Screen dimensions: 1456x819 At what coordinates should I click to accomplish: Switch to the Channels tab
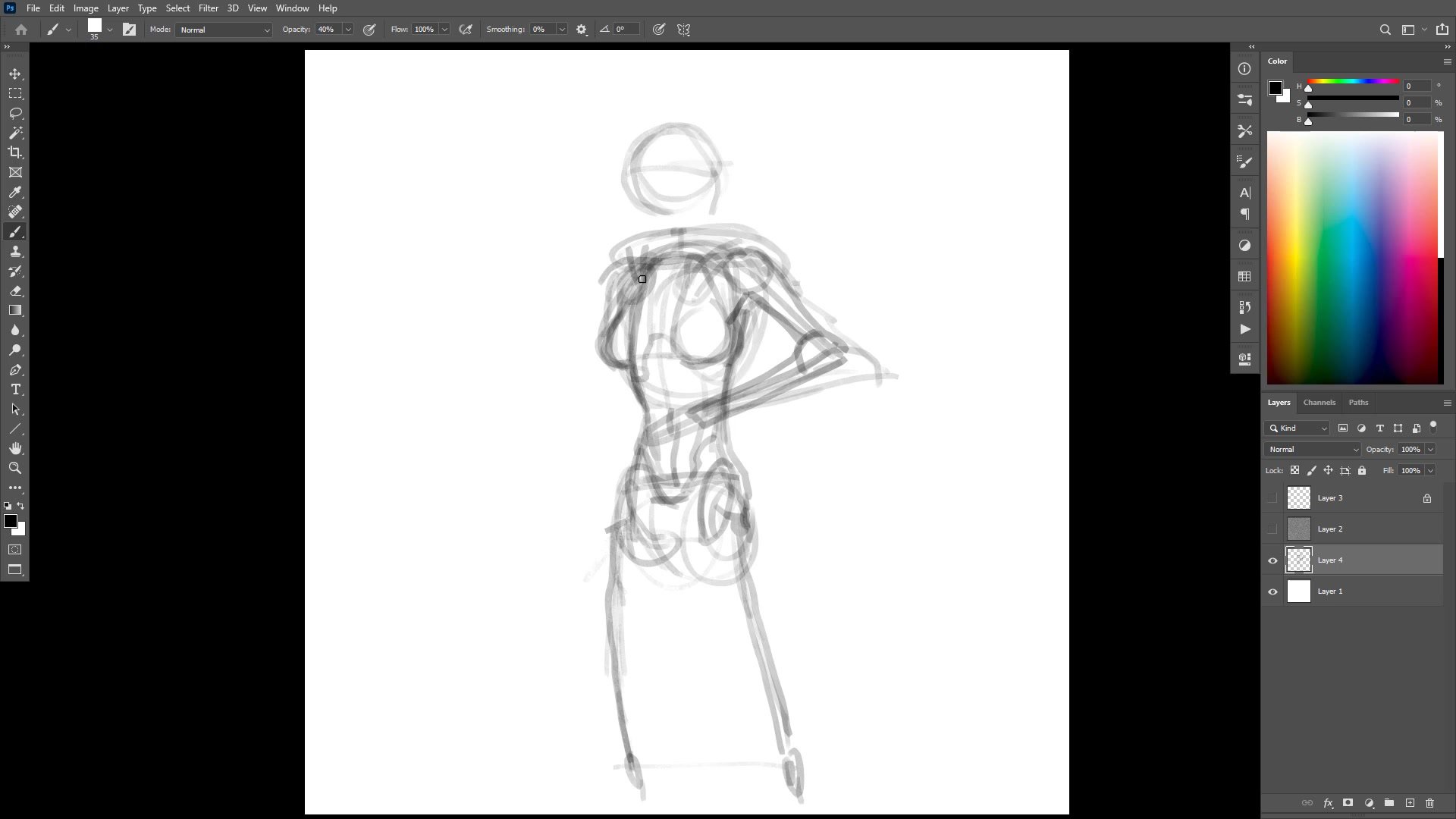(1319, 403)
